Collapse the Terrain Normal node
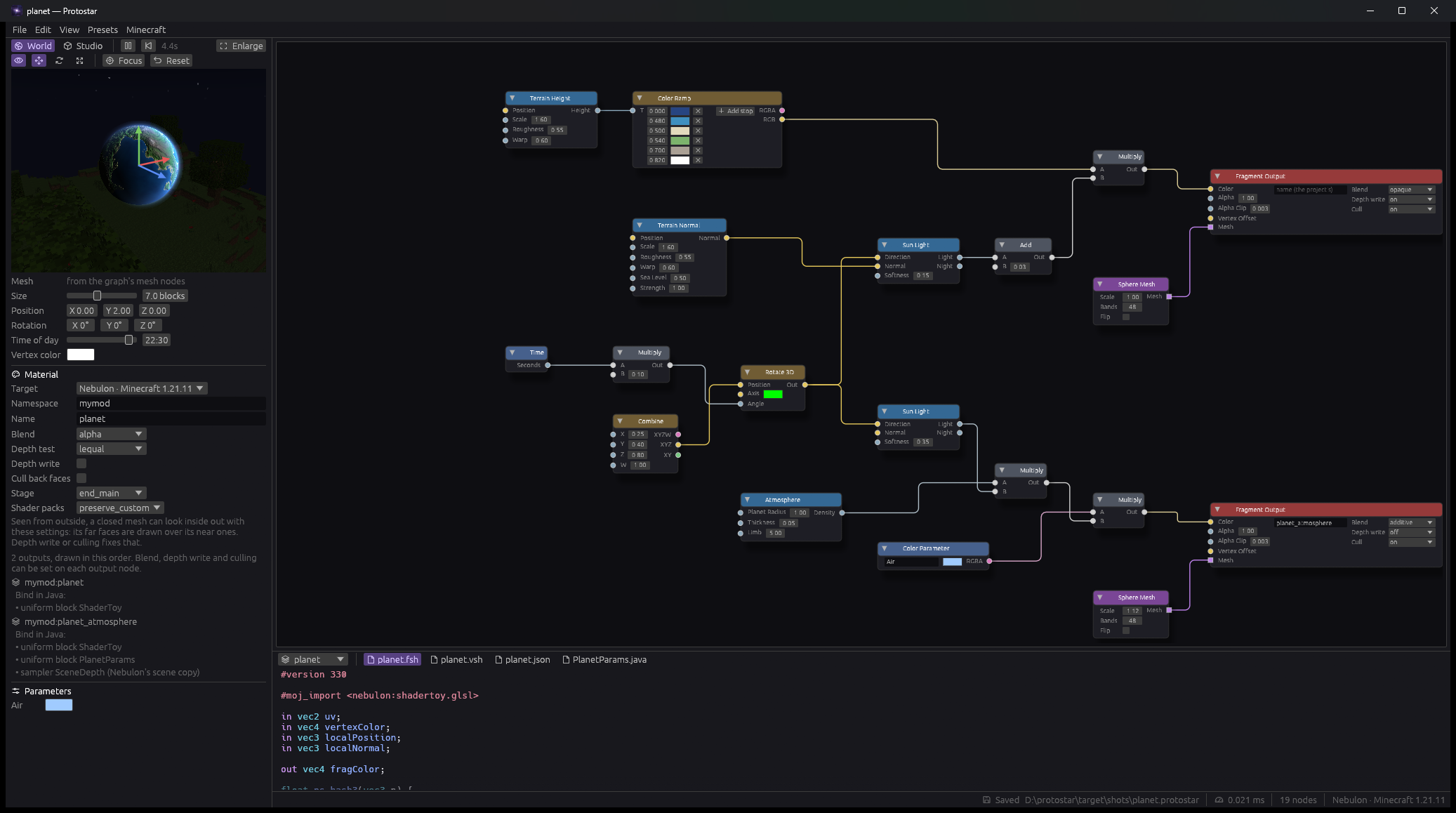This screenshot has width=1456, height=813. point(640,225)
